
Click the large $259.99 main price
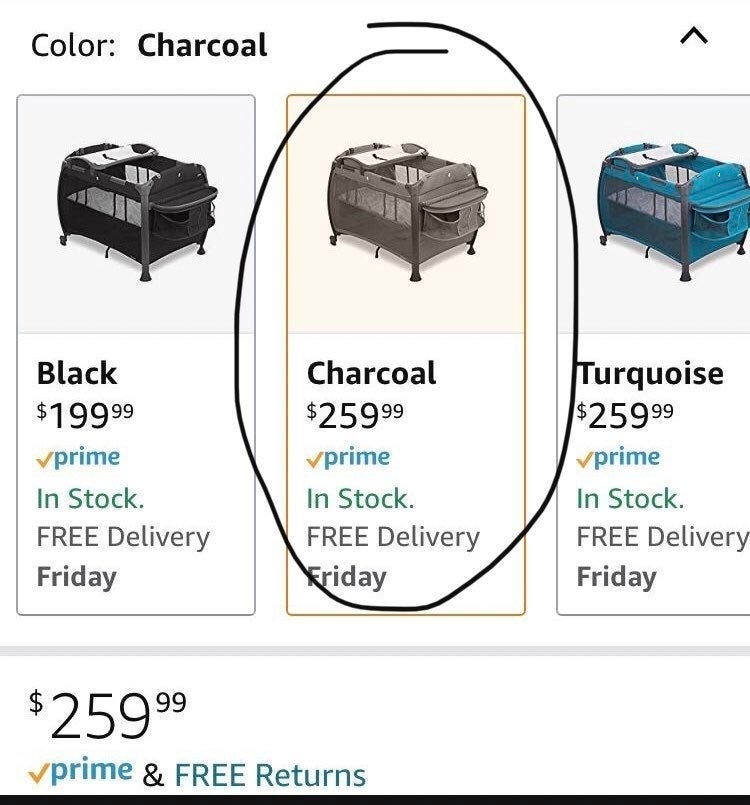tap(108, 715)
